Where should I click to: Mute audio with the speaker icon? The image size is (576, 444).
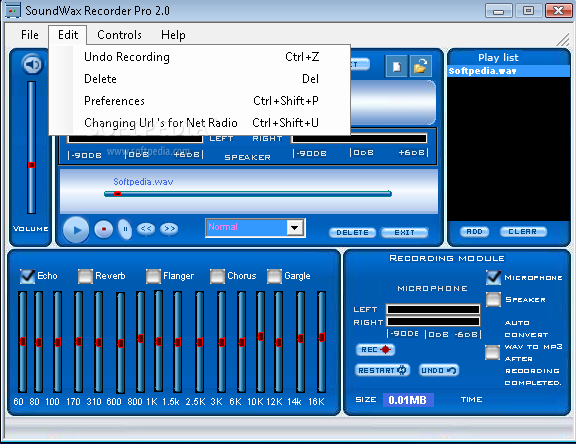pos(33,65)
